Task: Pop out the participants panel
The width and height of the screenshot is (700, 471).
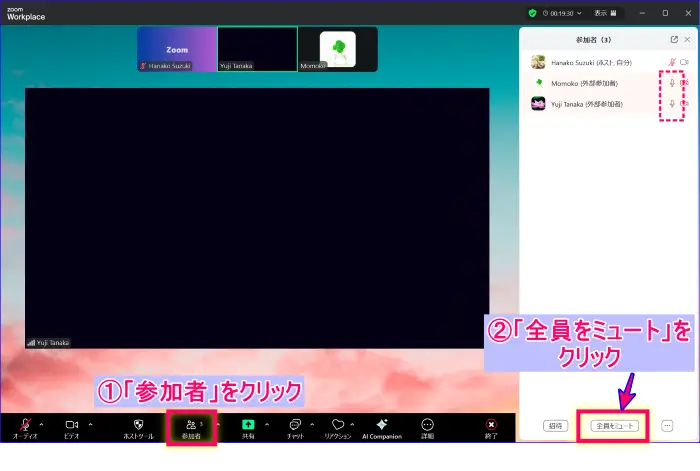Action: pyautogui.click(x=673, y=39)
